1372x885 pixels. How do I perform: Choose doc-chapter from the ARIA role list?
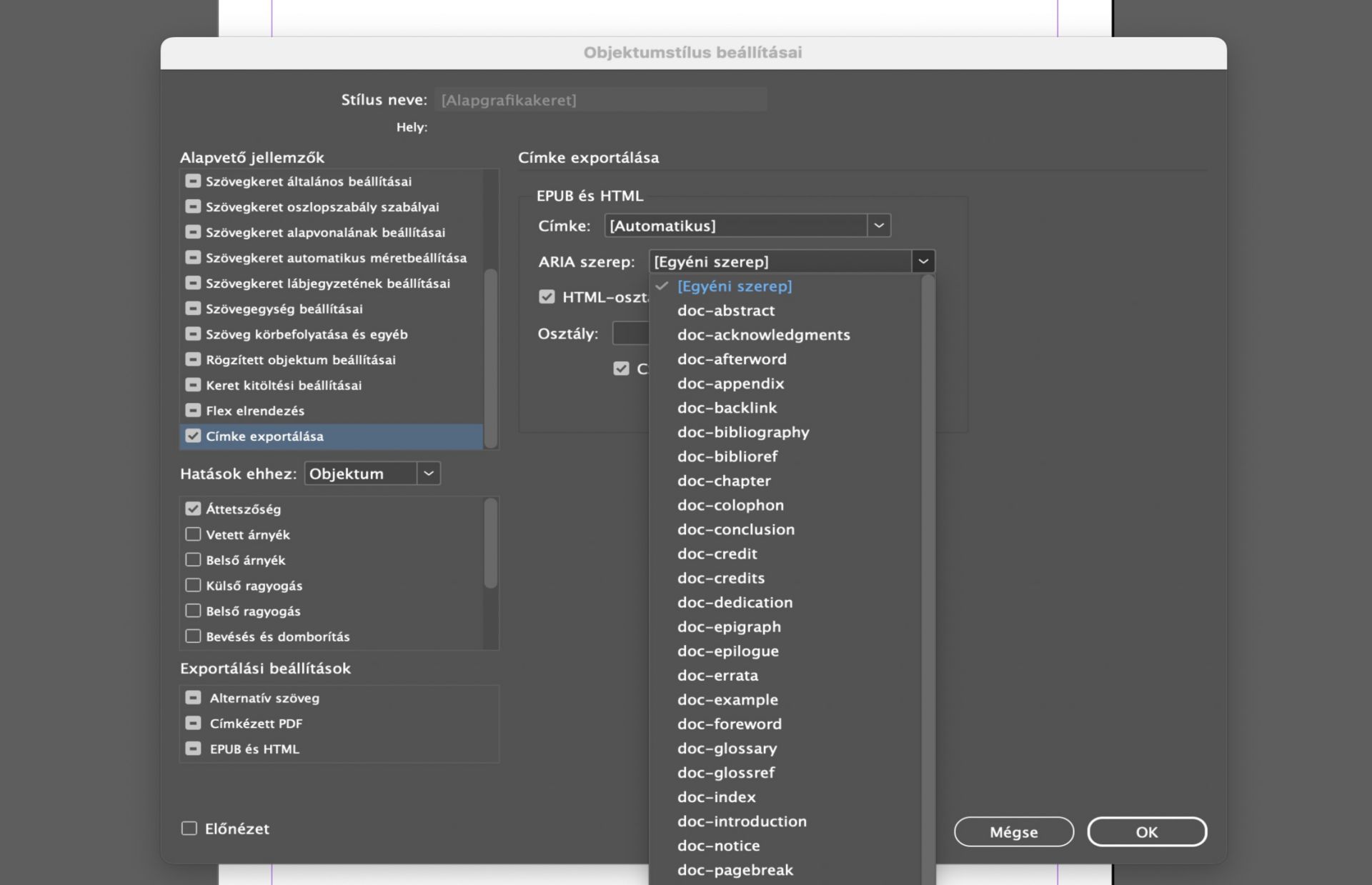coord(724,481)
